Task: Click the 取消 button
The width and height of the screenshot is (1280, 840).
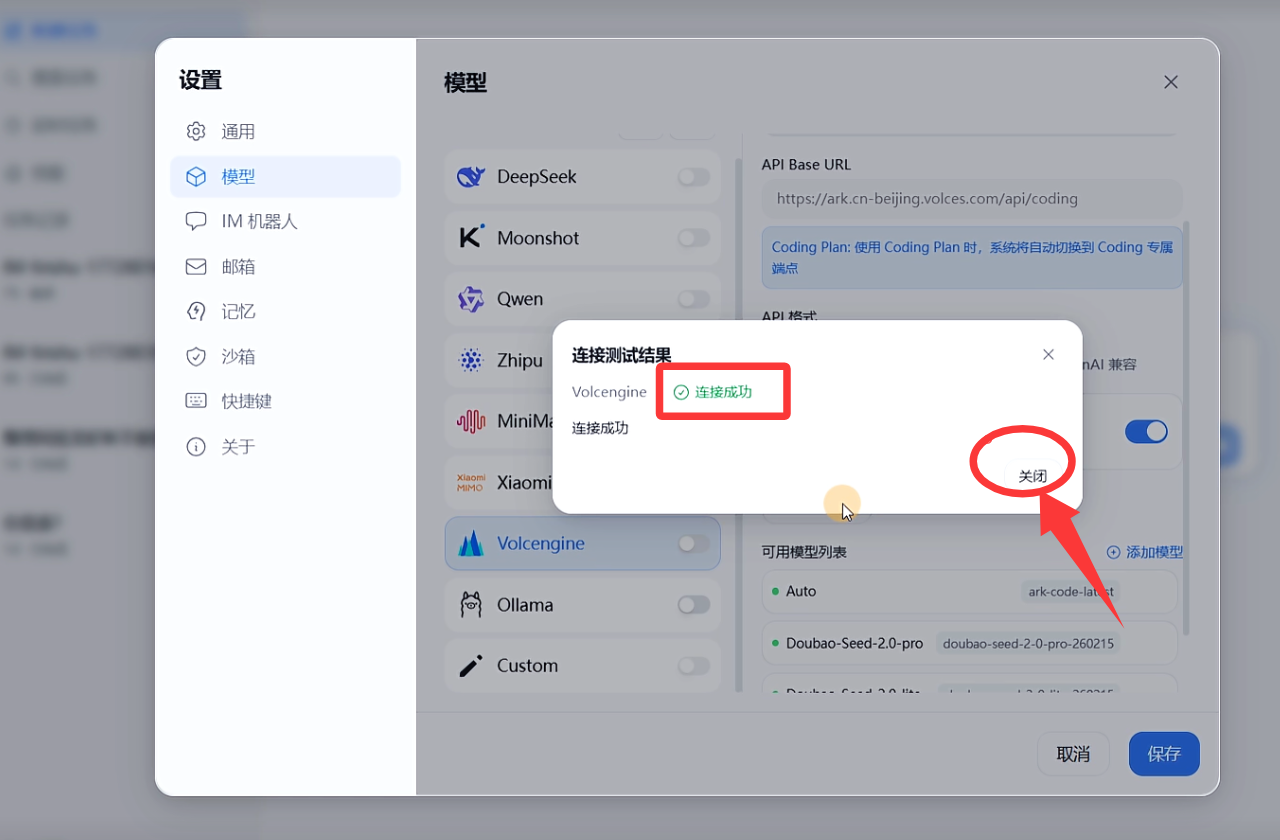Action: (1073, 754)
